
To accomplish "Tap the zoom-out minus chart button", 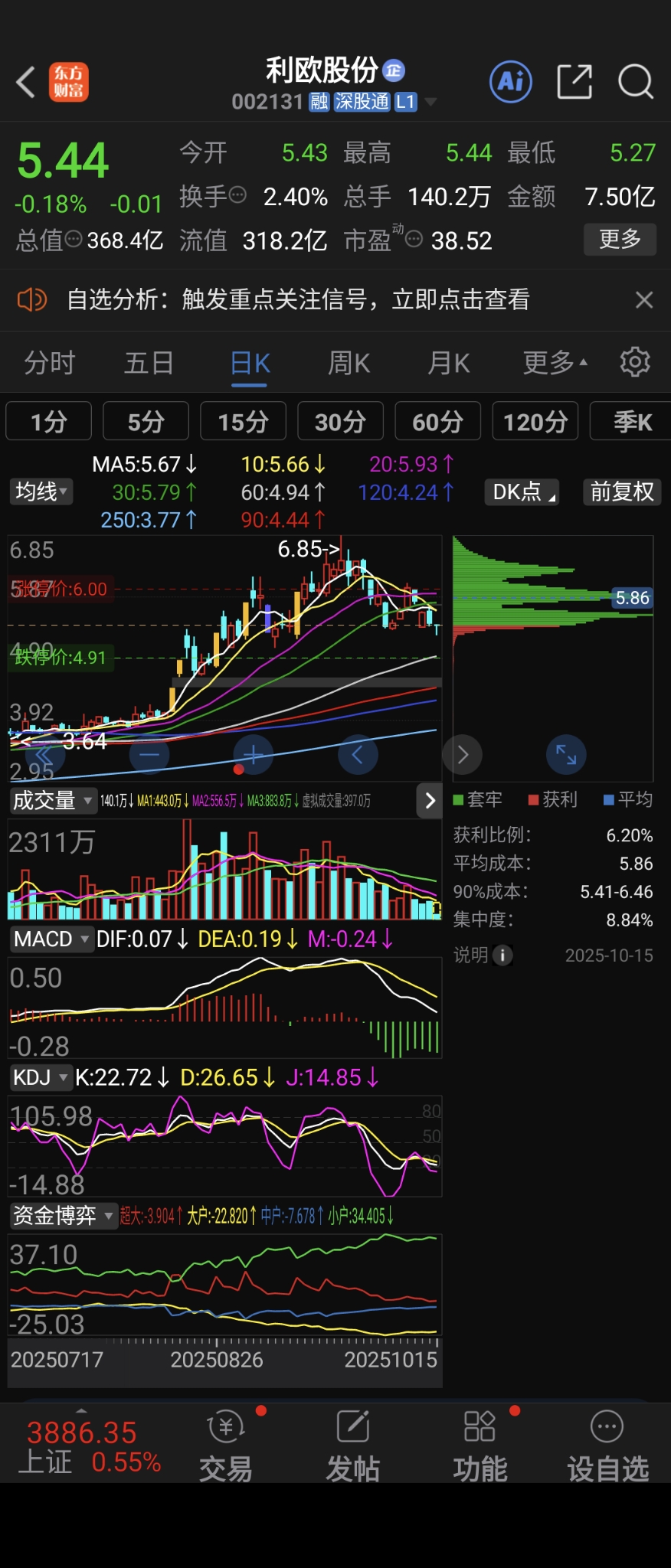I will (149, 755).
